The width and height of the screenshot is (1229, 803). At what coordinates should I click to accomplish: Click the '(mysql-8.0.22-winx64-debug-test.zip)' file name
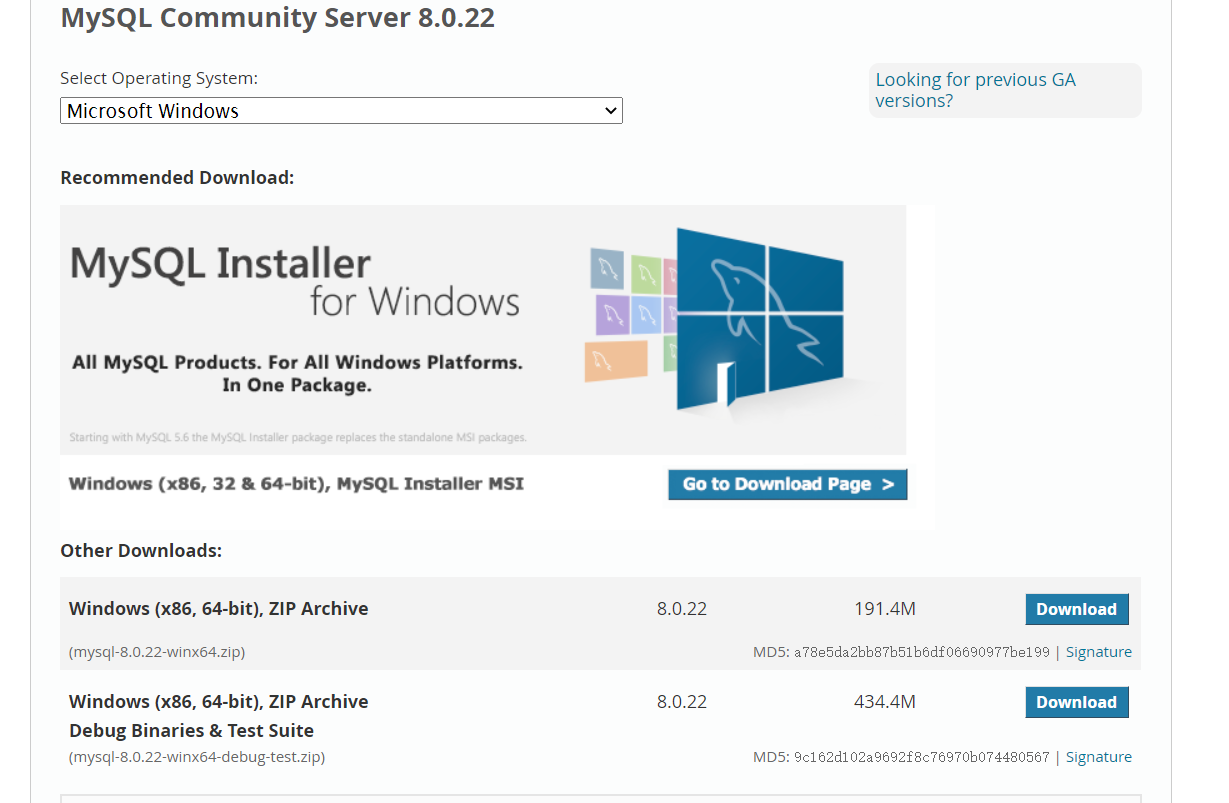click(197, 757)
